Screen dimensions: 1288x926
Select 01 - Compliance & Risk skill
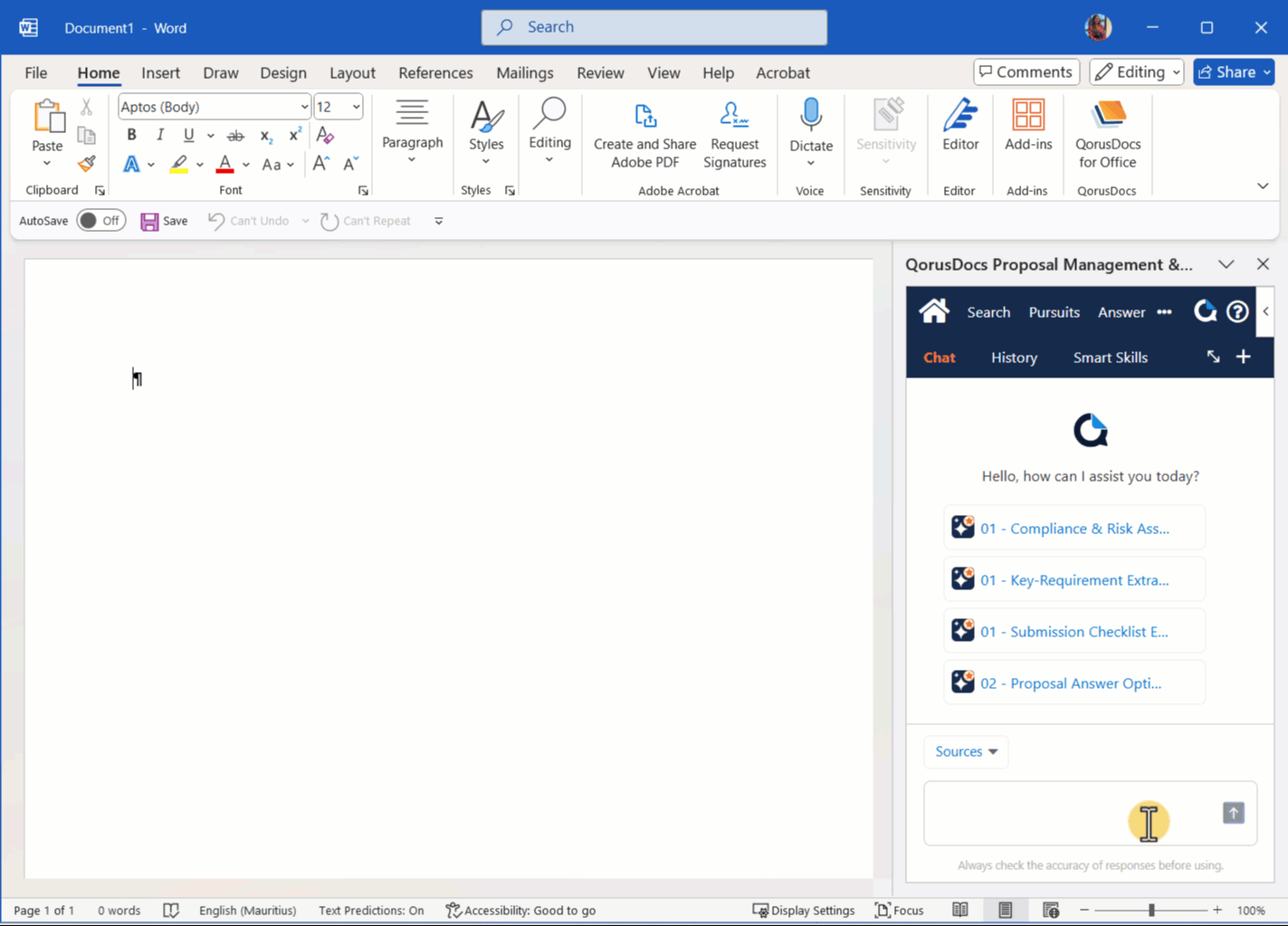(x=1074, y=528)
